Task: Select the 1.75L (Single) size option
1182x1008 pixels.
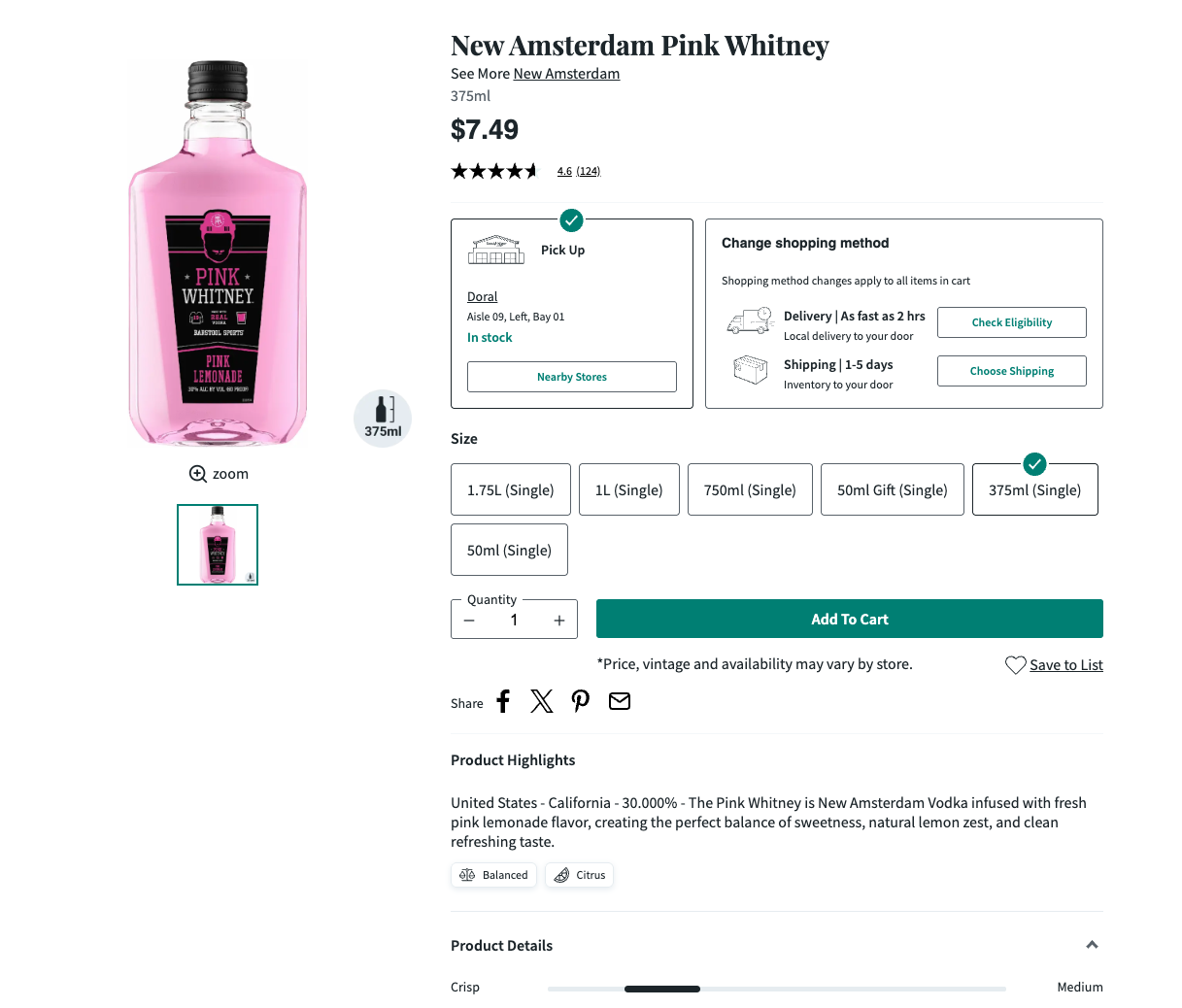Action: coord(510,489)
